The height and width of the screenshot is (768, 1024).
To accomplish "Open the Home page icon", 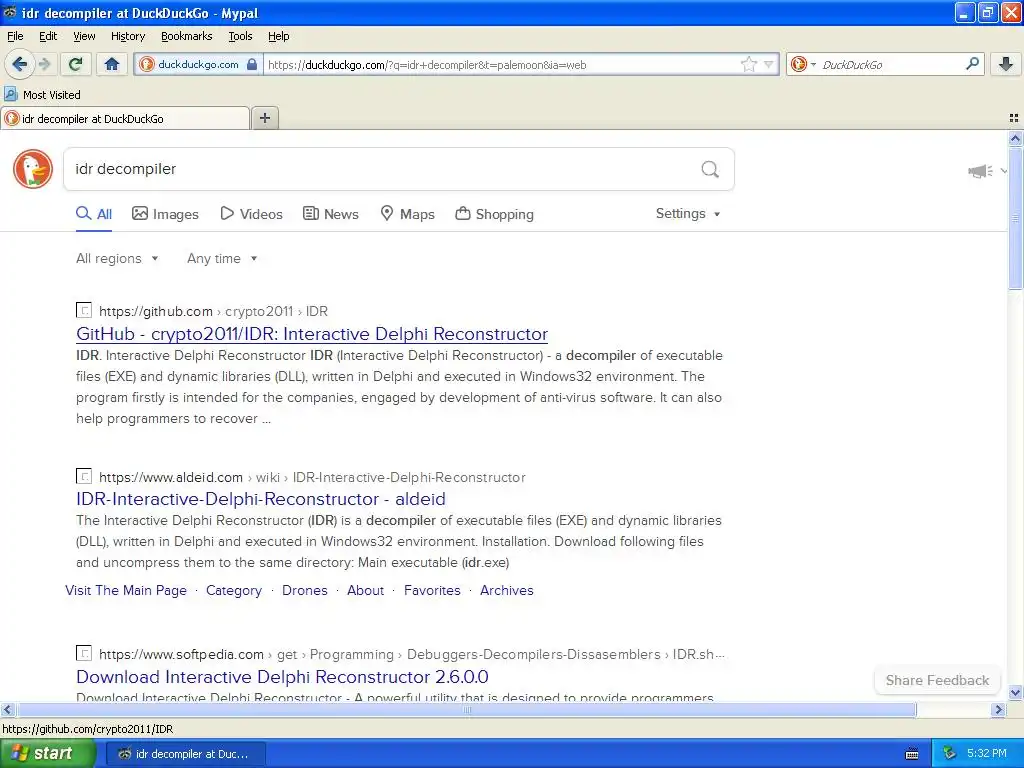I will 112,64.
